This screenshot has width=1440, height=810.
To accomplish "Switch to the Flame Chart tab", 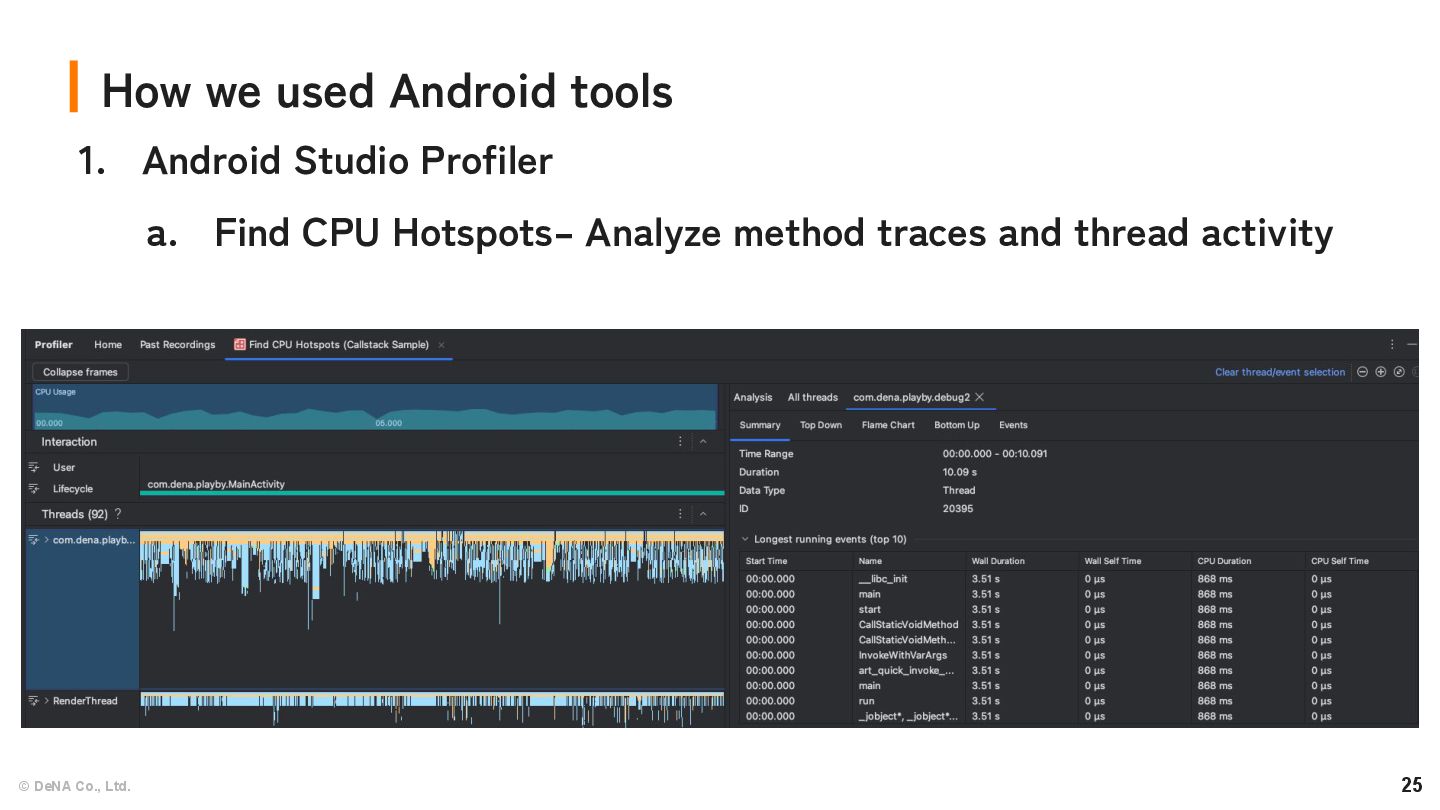I will [888, 425].
